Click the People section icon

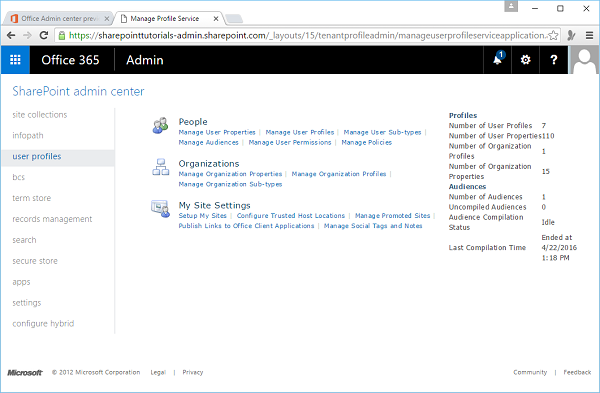161,126
